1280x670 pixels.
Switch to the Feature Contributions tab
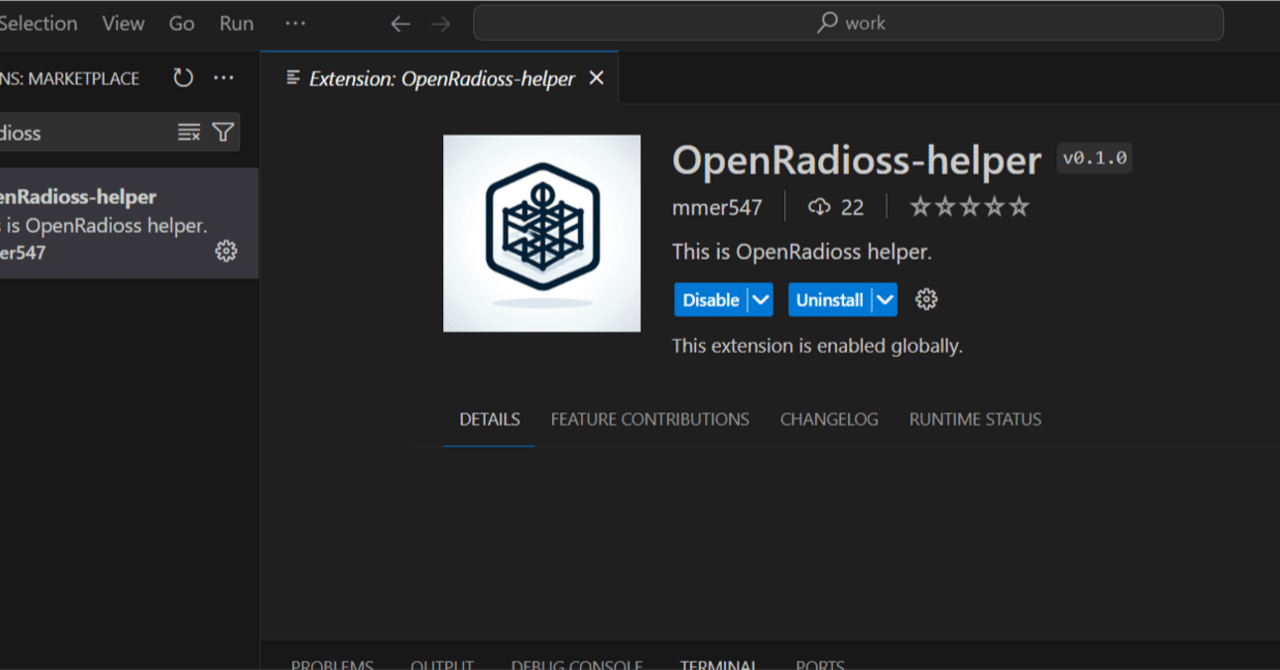point(649,419)
